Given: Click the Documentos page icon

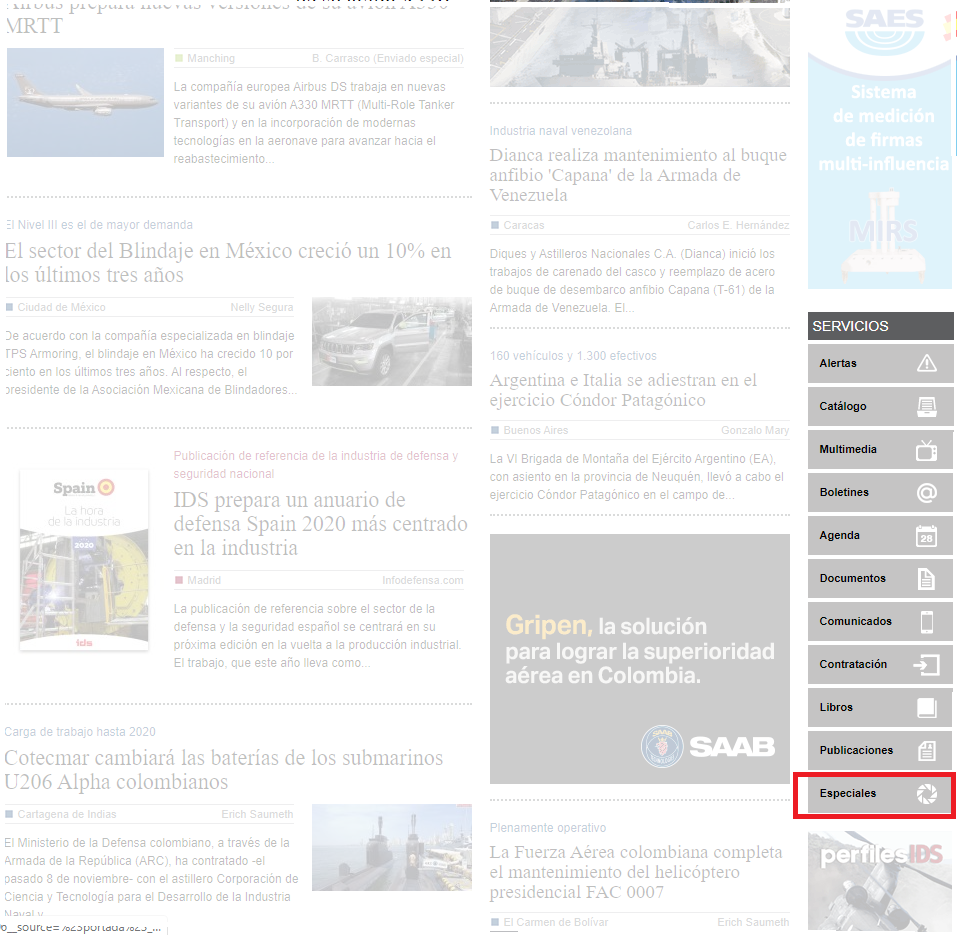Looking at the screenshot, I should (926, 579).
